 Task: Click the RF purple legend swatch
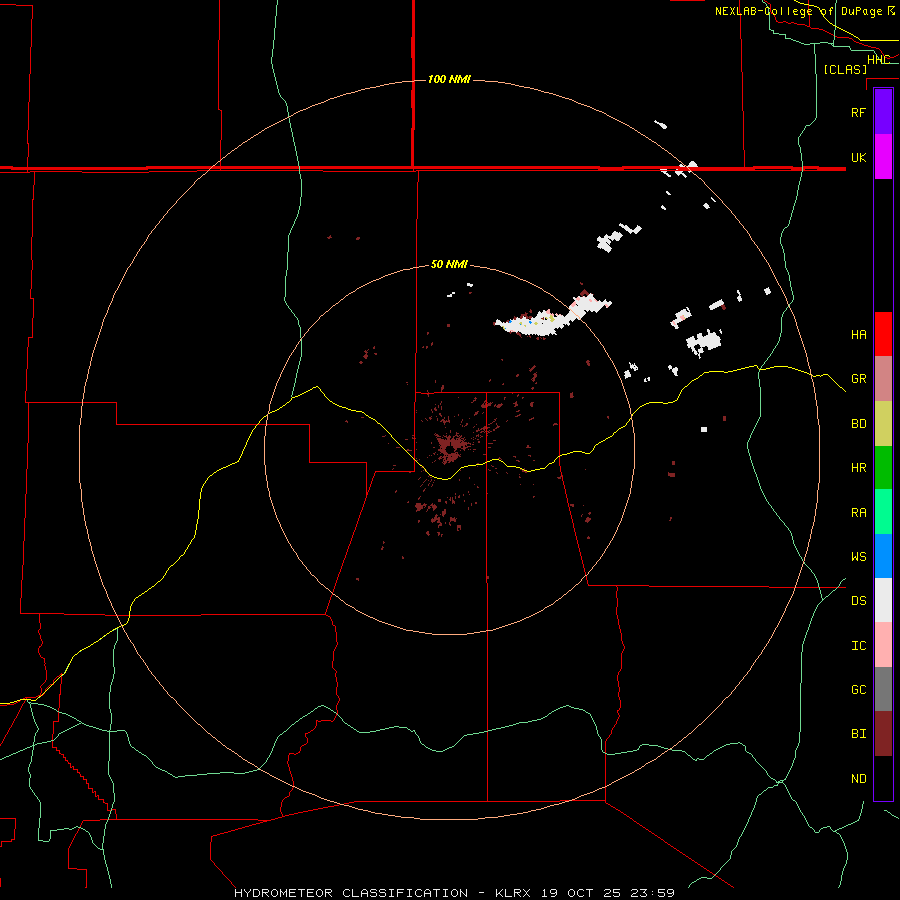click(x=883, y=112)
